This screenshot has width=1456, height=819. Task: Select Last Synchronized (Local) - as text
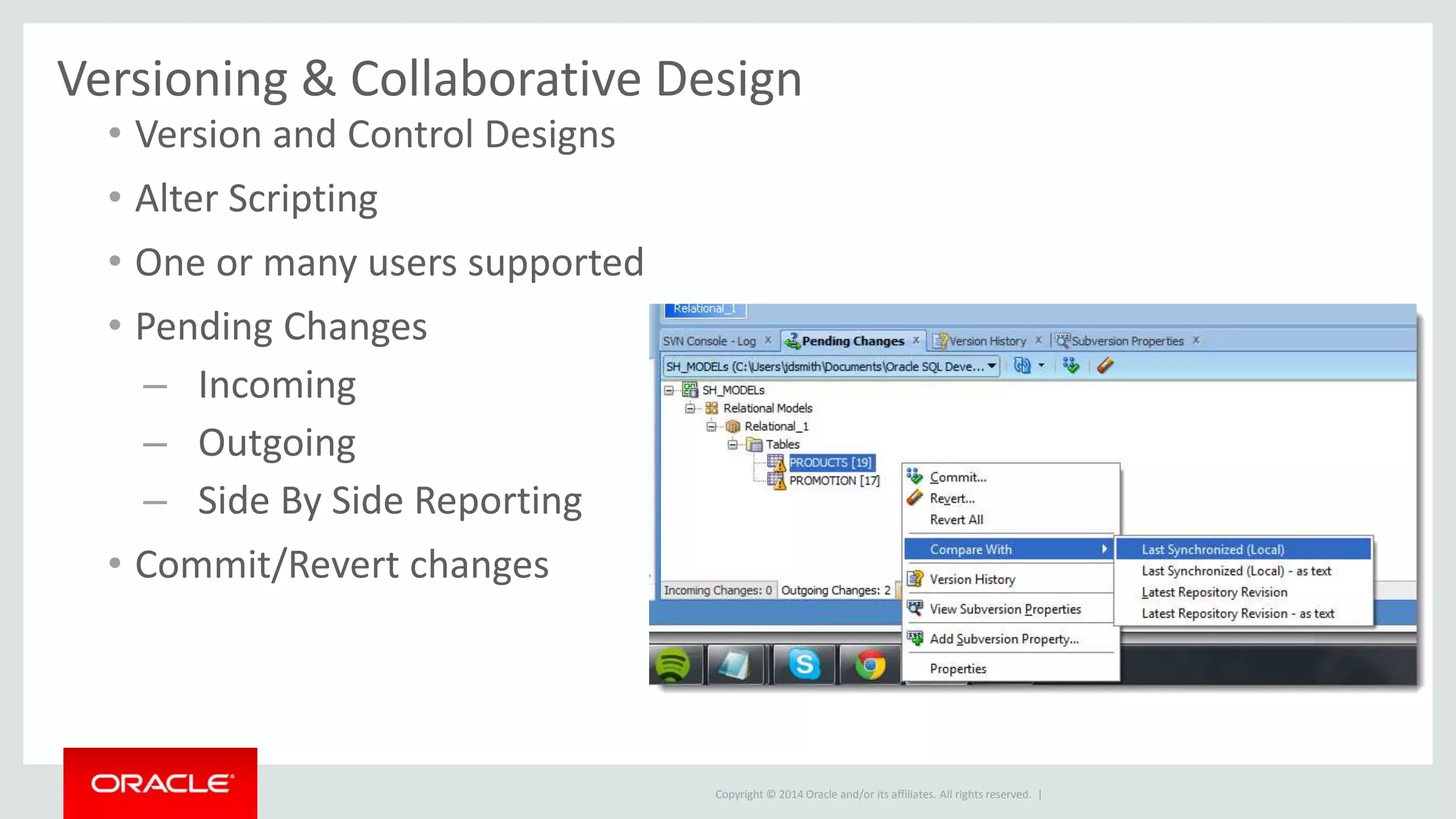[x=1243, y=571]
